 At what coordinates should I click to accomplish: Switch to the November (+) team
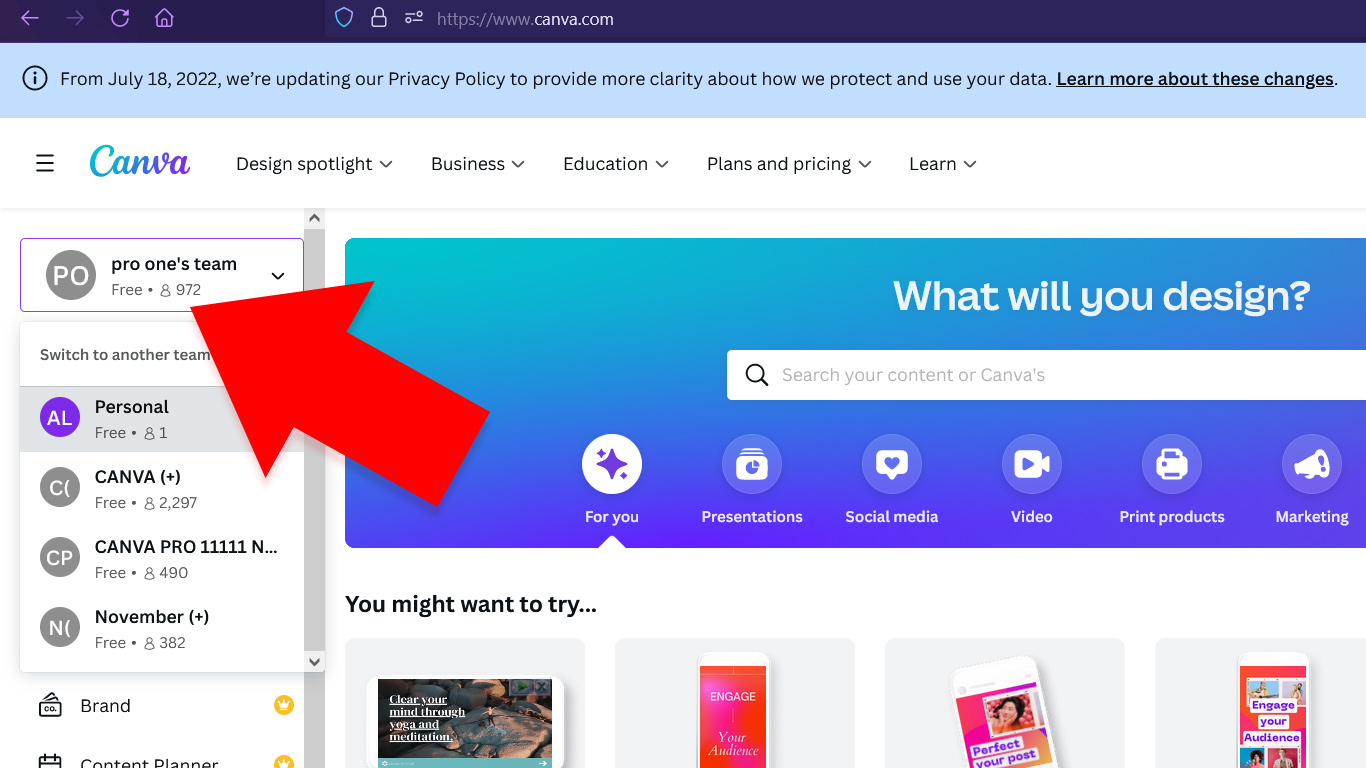coord(162,629)
